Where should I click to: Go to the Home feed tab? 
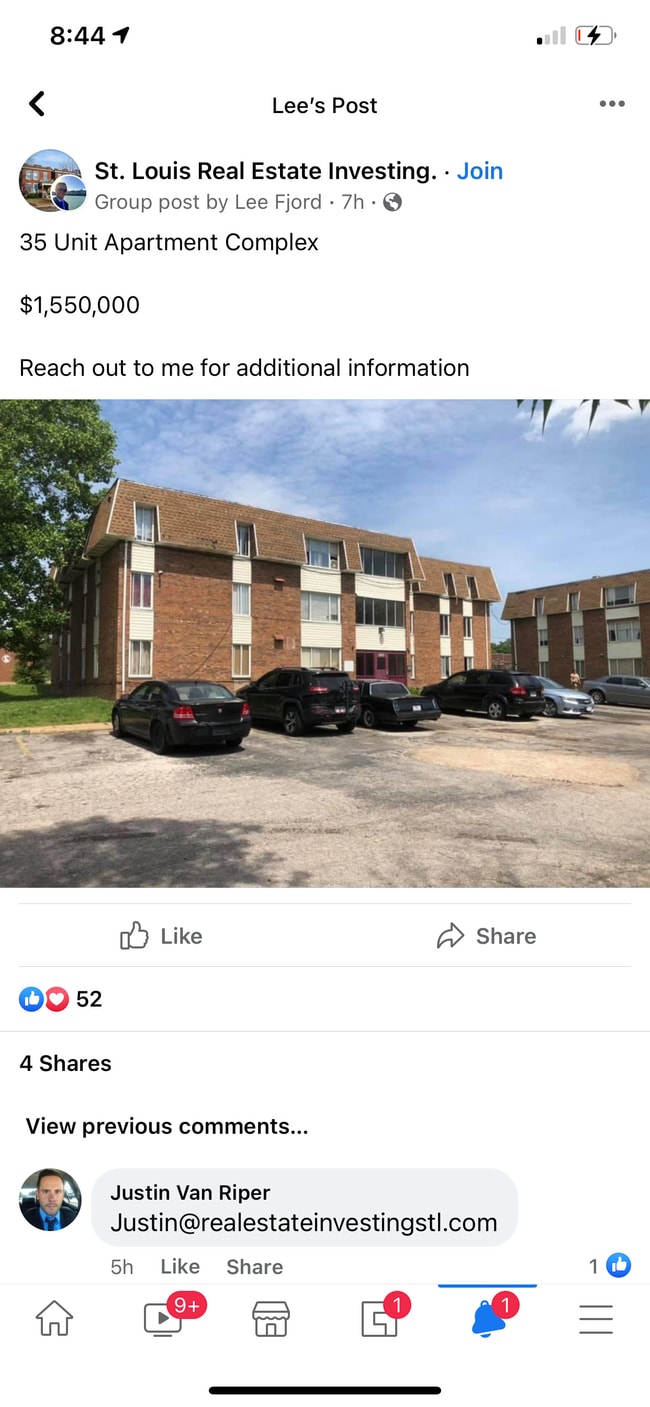point(55,1319)
